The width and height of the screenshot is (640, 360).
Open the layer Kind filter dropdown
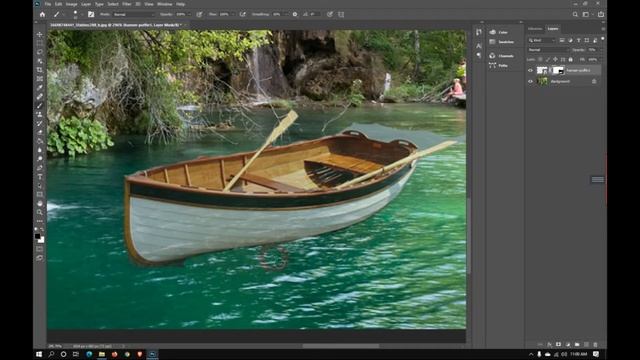[542, 40]
